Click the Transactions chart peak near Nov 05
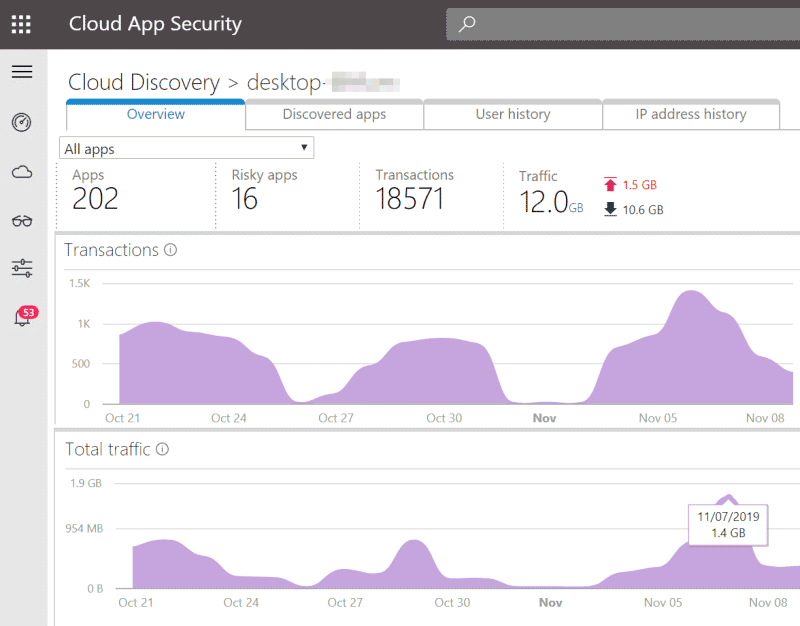The image size is (800, 626). [691, 291]
